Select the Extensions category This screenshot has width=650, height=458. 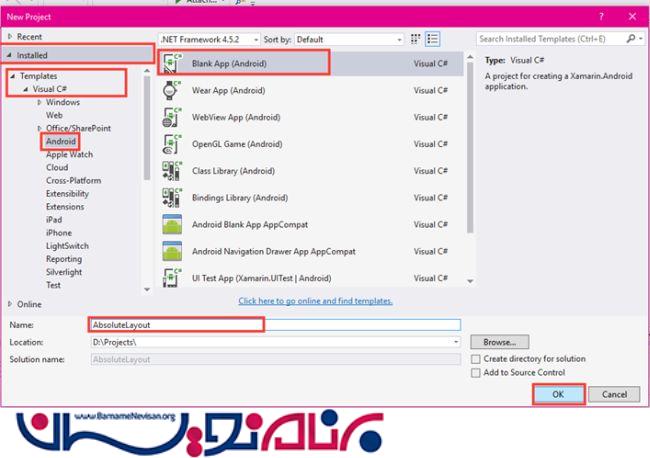click(65, 206)
